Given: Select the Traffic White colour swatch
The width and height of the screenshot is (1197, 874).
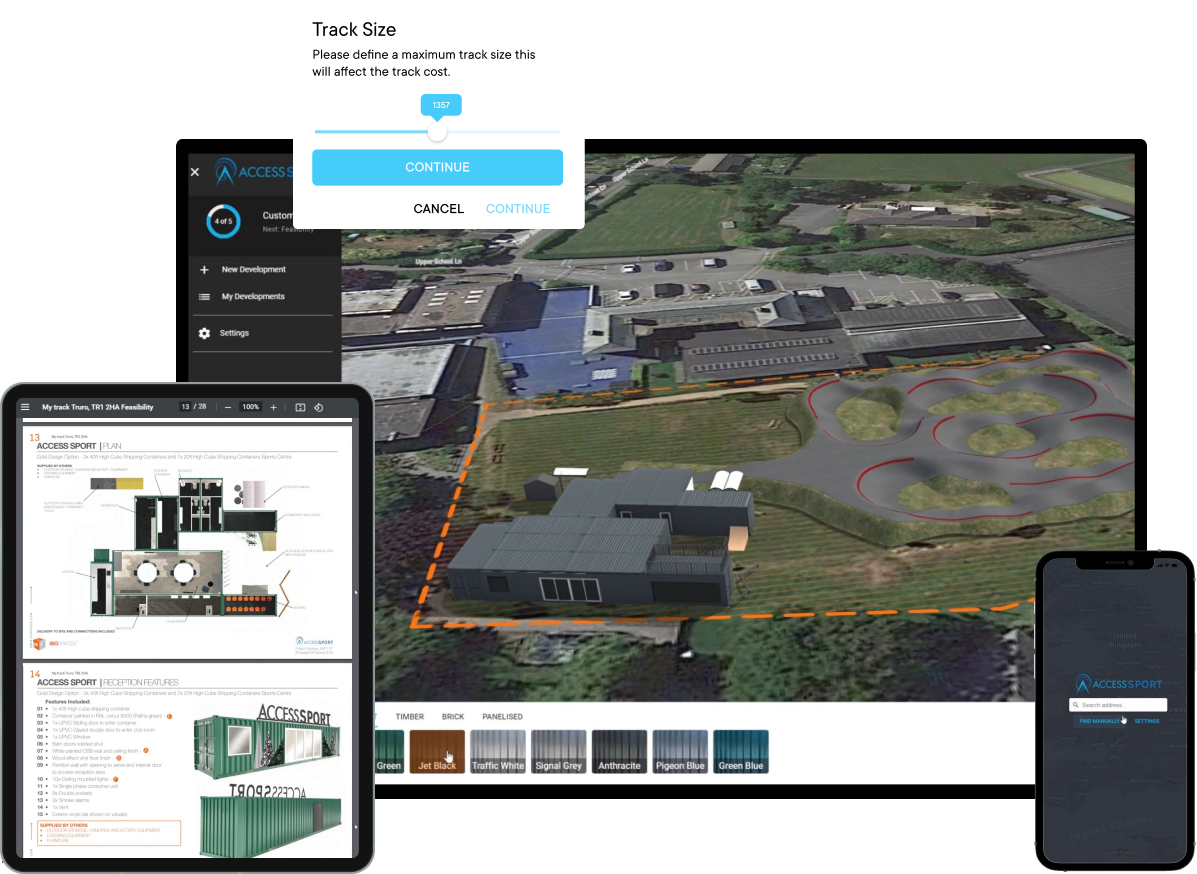Looking at the screenshot, I should point(498,752).
